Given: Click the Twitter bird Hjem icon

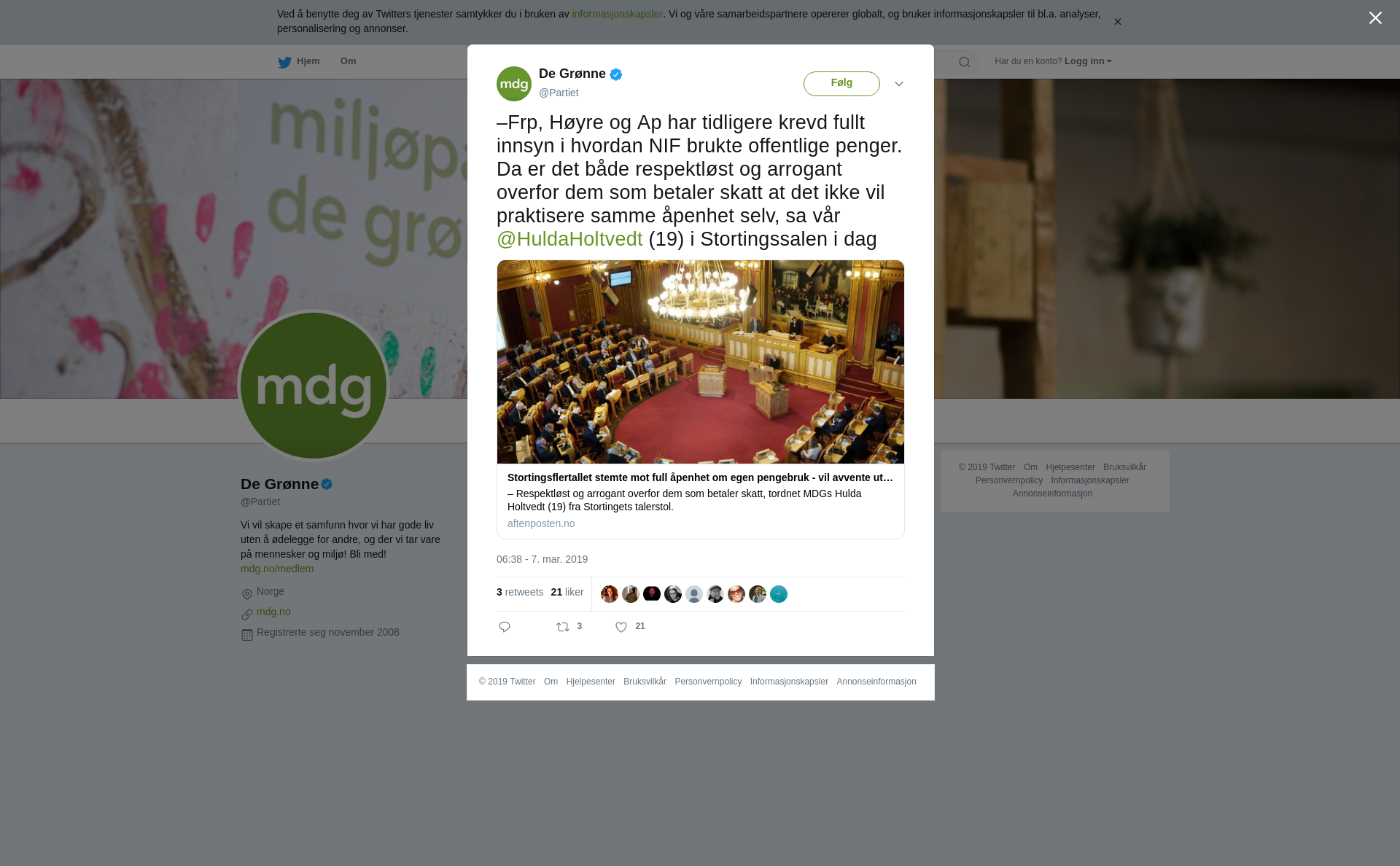Looking at the screenshot, I should point(284,62).
